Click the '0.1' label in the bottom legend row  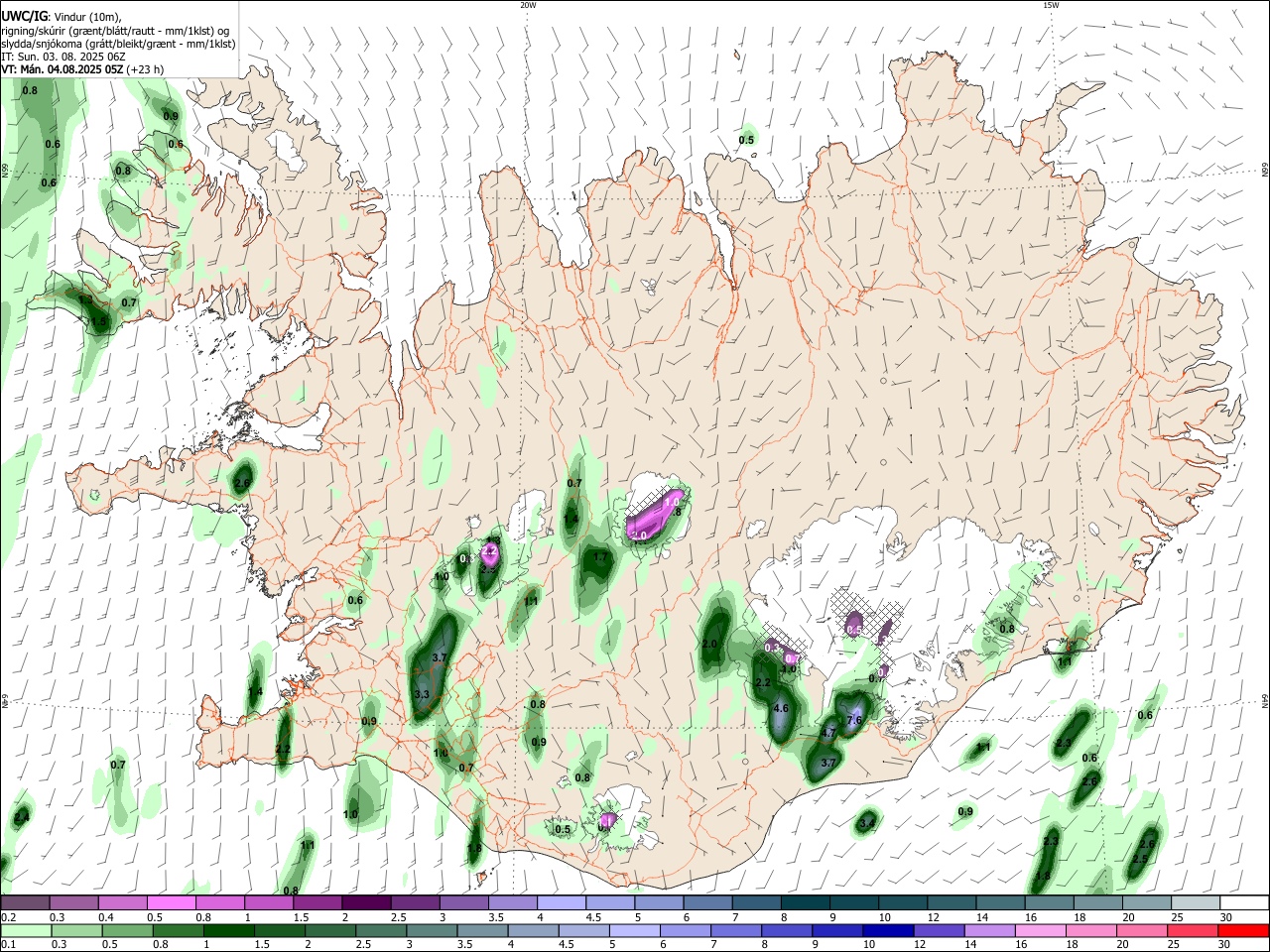tap(8, 944)
